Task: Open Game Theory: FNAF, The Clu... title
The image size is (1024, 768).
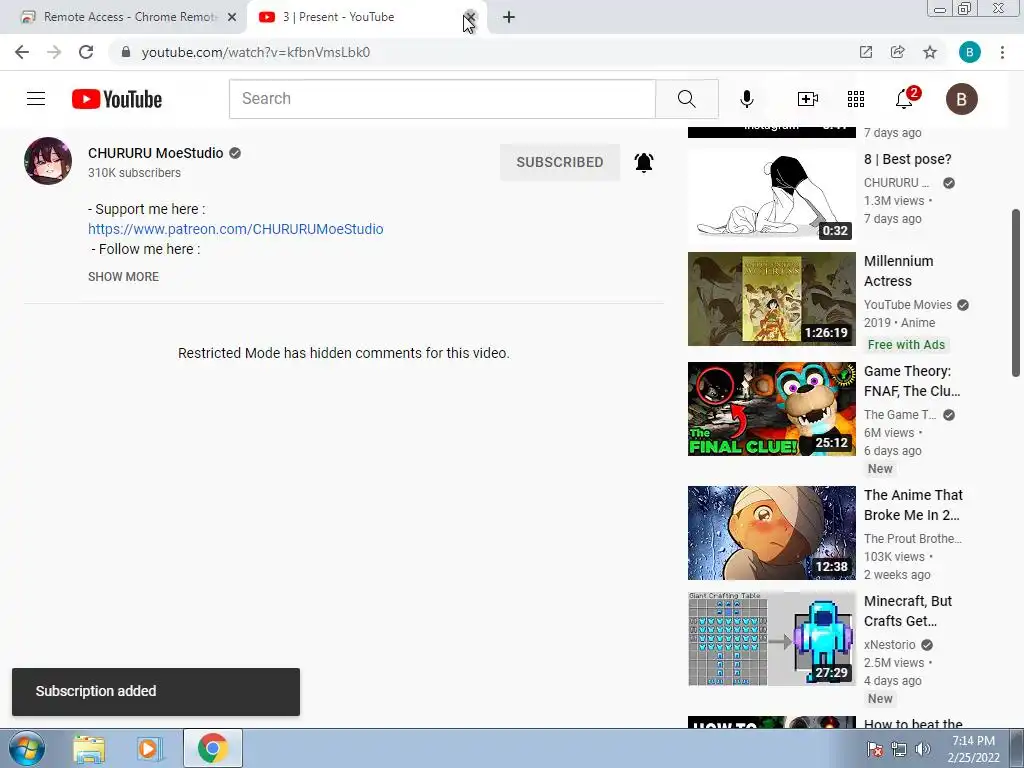Action: tap(912, 381)
